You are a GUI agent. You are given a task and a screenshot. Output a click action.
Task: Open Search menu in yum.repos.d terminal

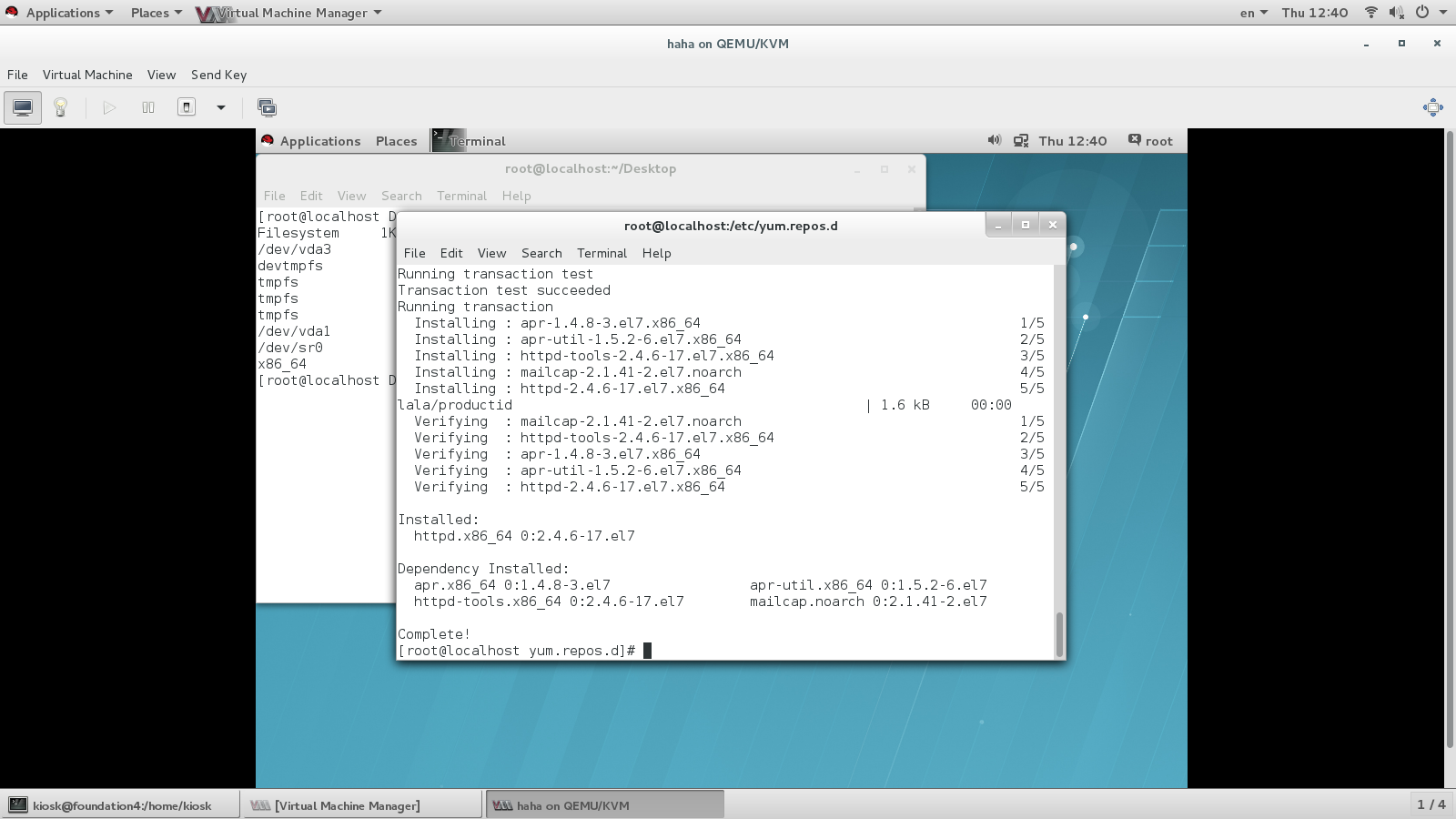coord(541,253)
